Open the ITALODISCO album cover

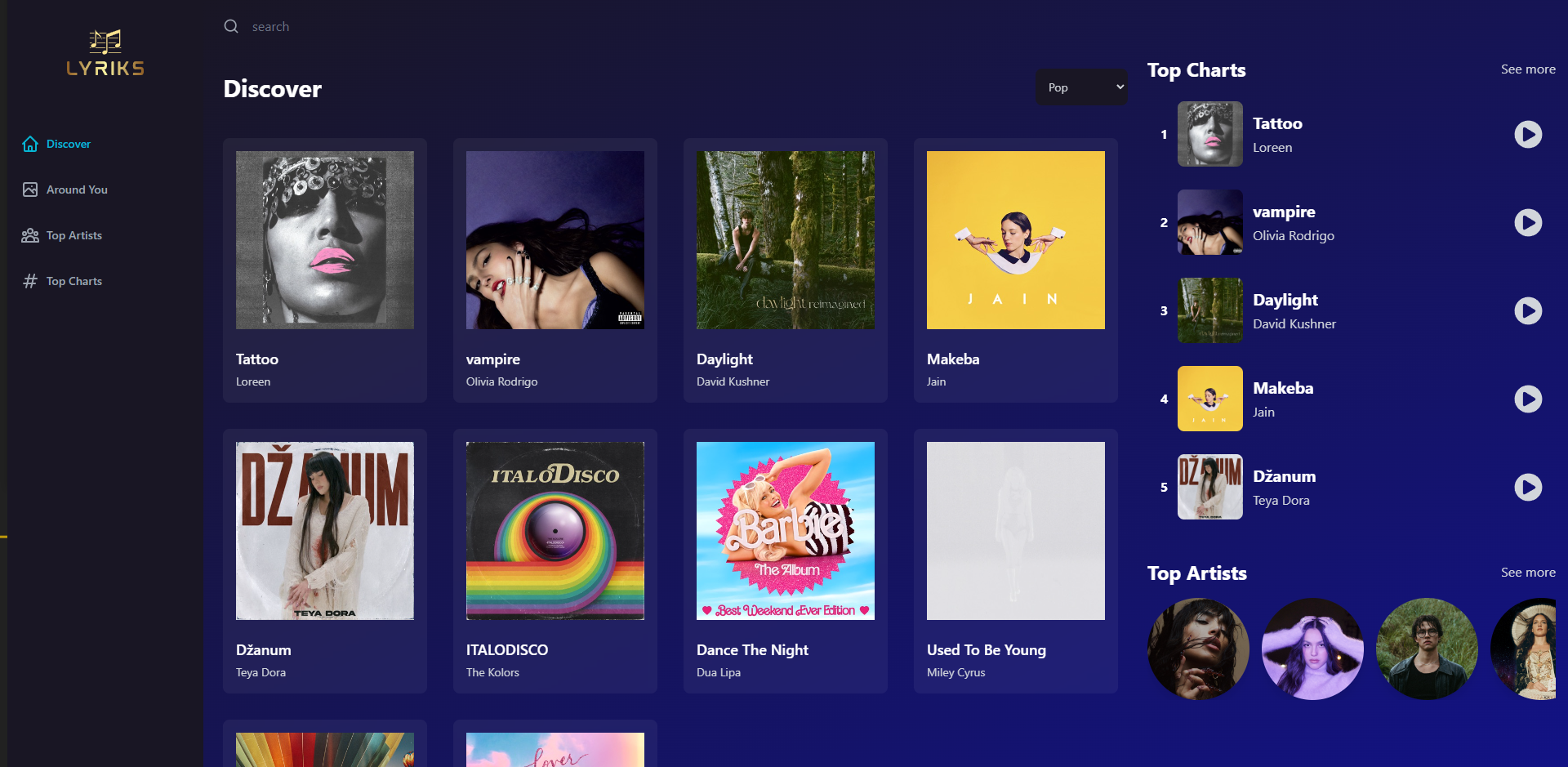click(x=555, y=531)
